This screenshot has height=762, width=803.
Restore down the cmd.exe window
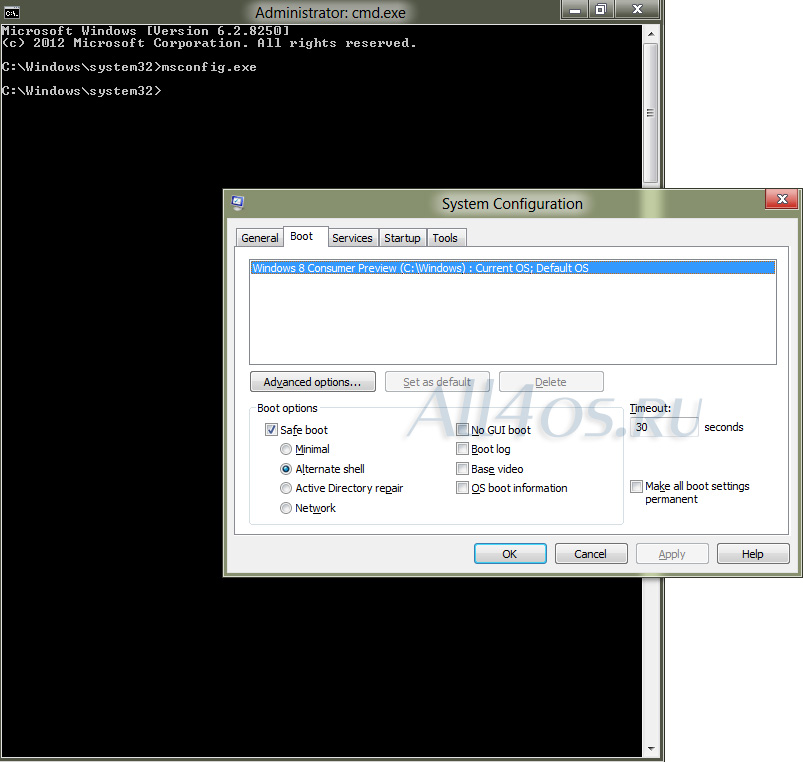601,10
